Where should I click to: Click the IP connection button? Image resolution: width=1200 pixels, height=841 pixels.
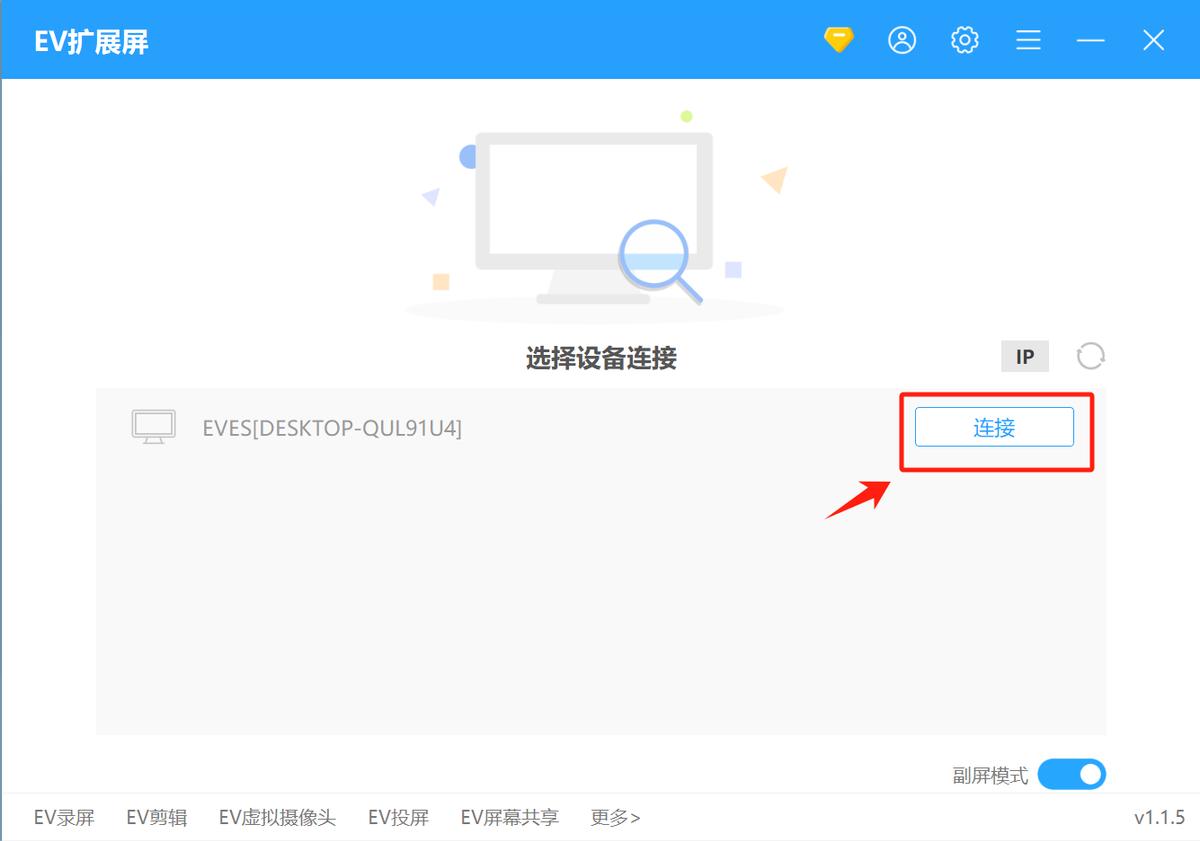1025,356
